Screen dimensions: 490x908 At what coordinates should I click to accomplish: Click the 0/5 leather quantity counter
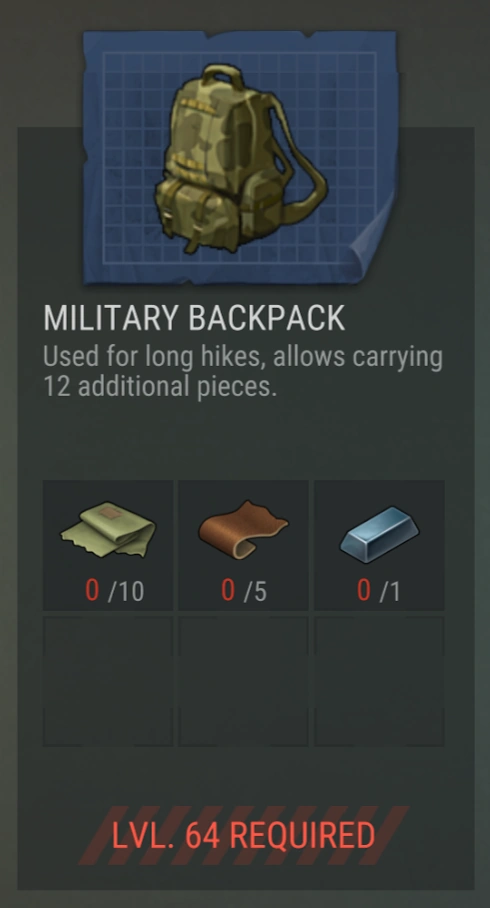pos(244,591)
